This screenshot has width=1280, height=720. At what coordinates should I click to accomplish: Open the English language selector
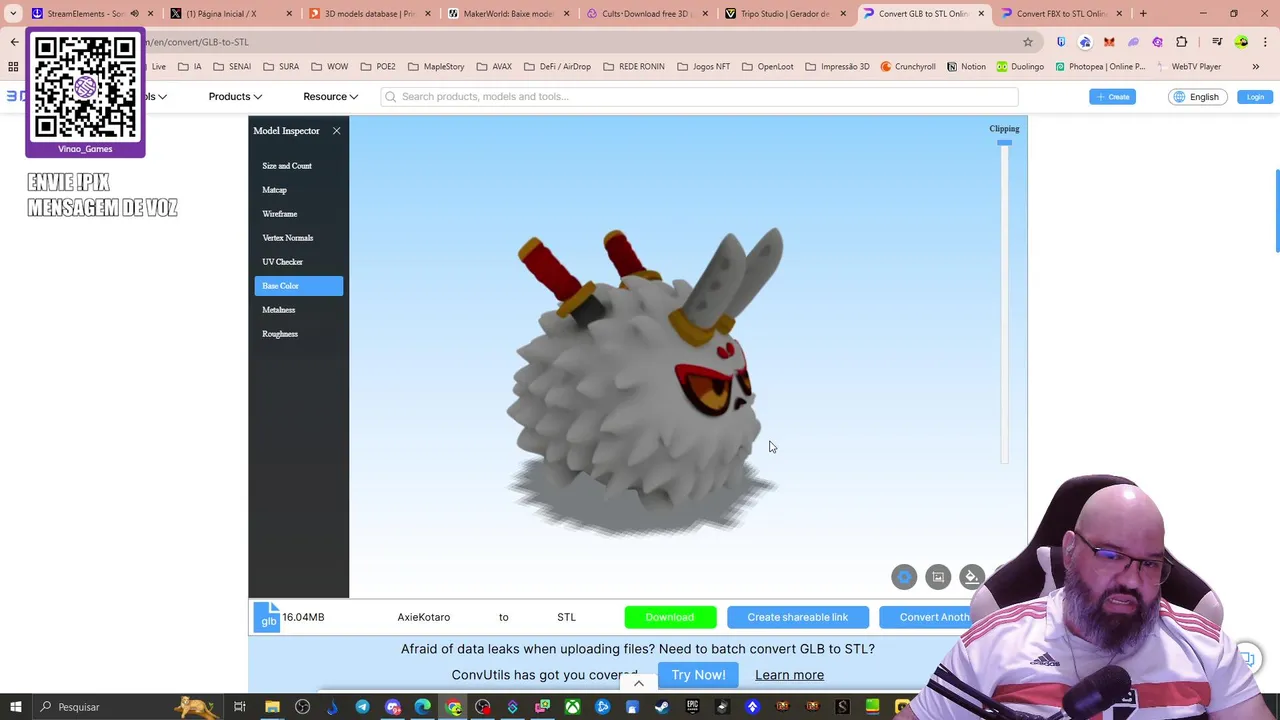pos(1197,97)
